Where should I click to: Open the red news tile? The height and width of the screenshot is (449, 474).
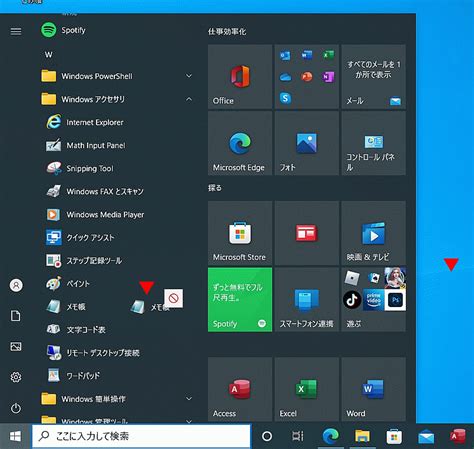coord(307,233)
